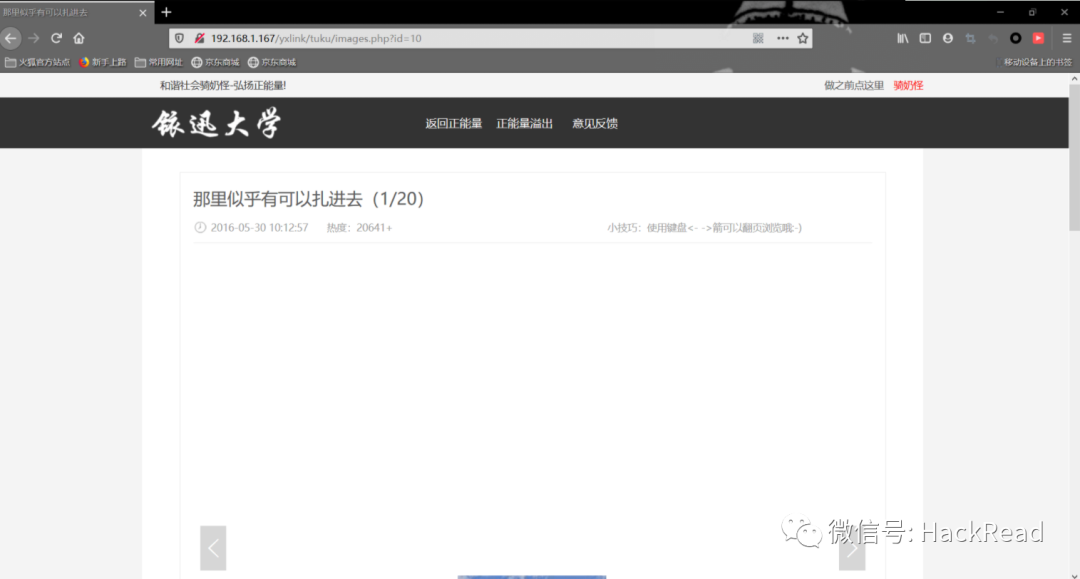Reload the current page

point(56,38)
